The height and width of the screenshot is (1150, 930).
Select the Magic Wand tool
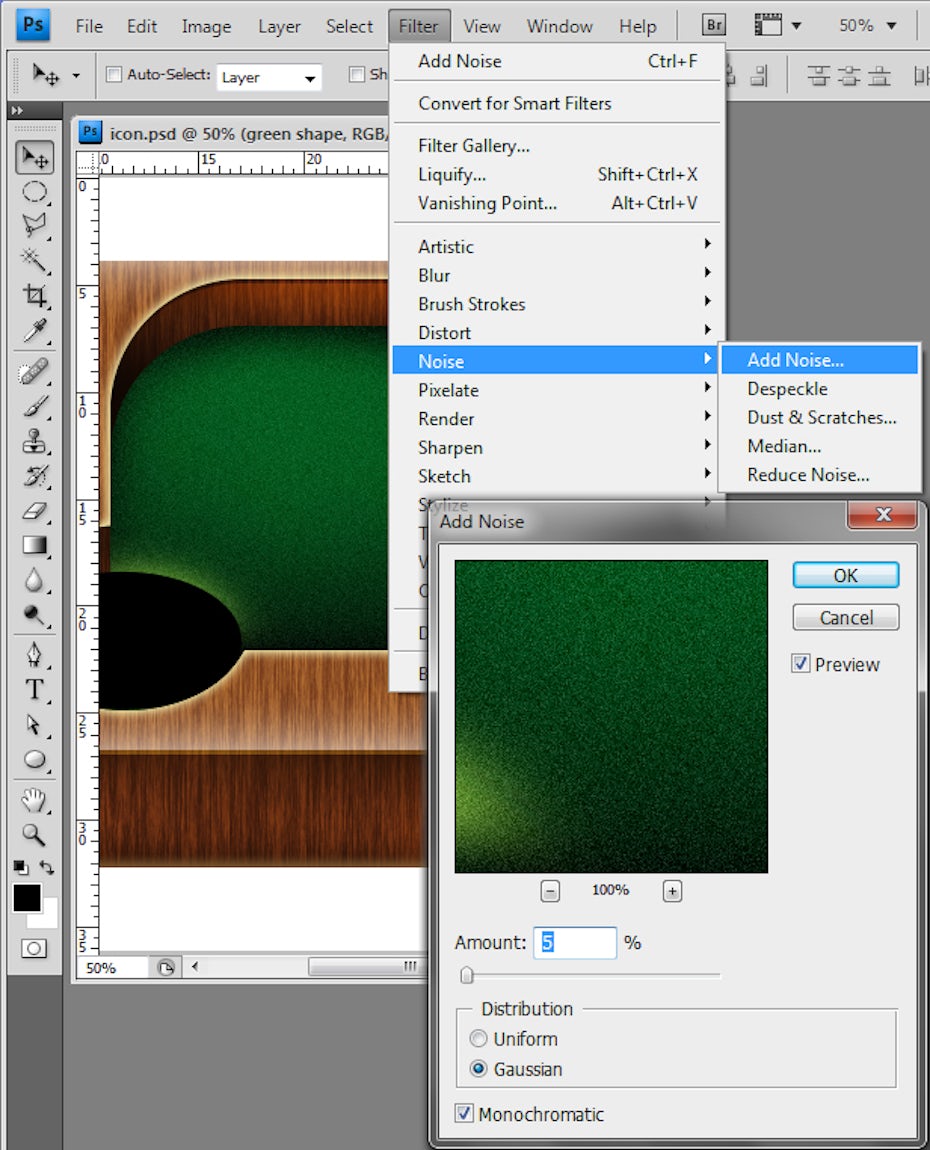coord(35,260)
